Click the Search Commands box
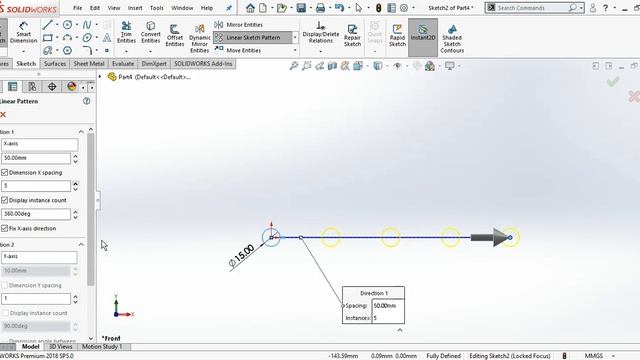The height and width of the screenshot is (360, 640). tap(535, 8)
